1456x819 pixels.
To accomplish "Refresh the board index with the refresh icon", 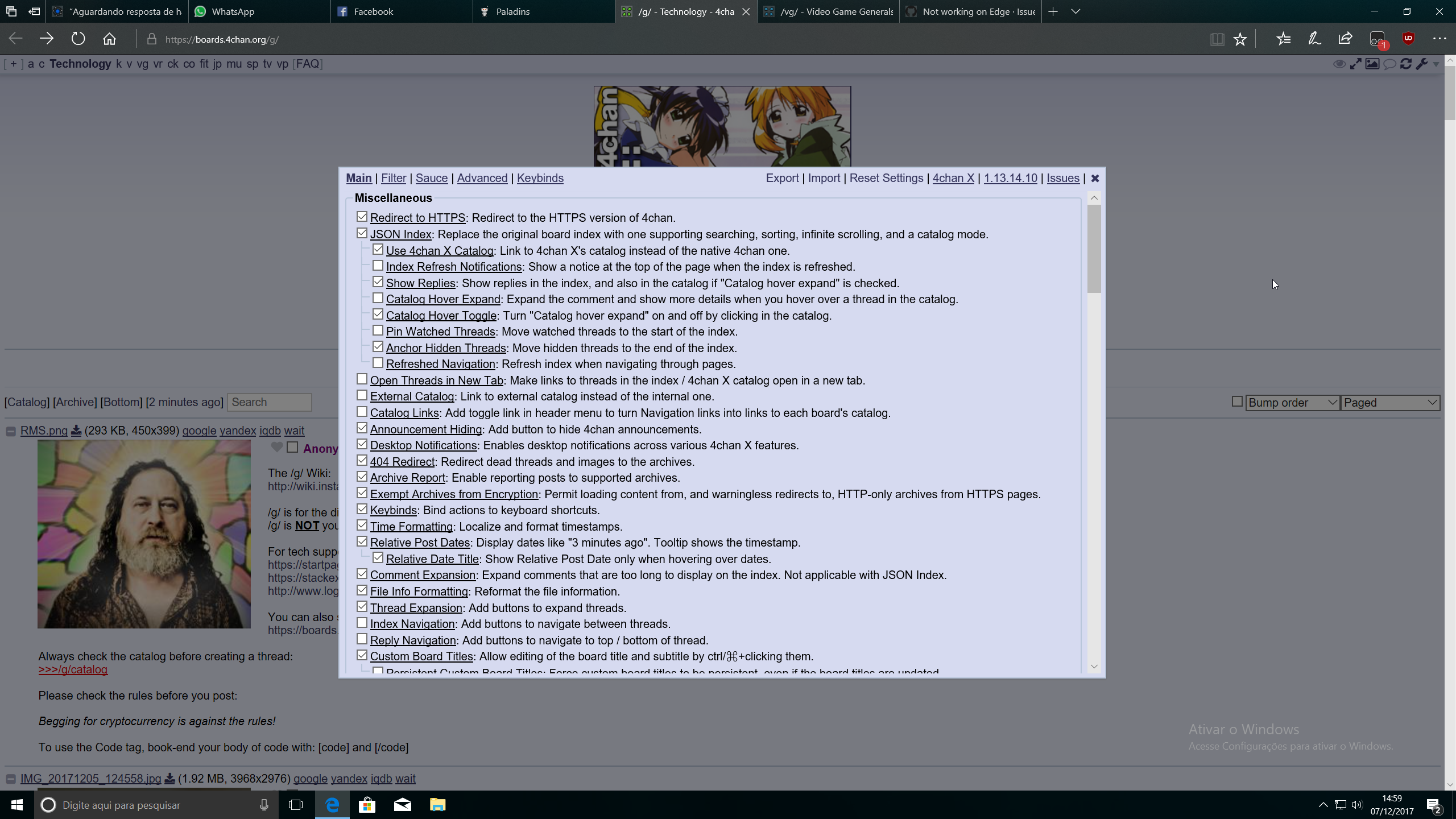I will (1405, 64).
